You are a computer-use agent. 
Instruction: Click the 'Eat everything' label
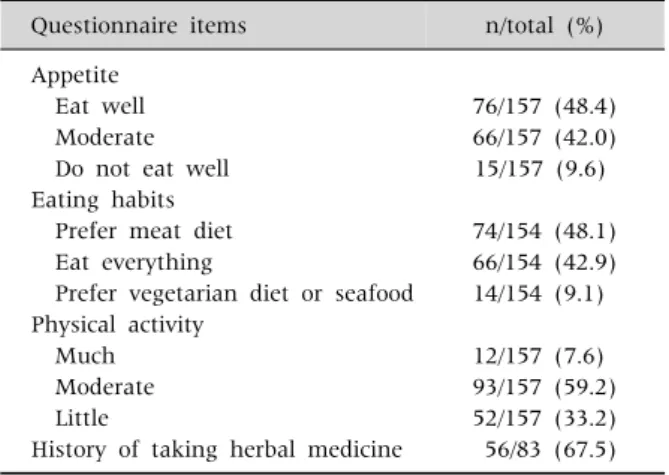tap(134, 262)
